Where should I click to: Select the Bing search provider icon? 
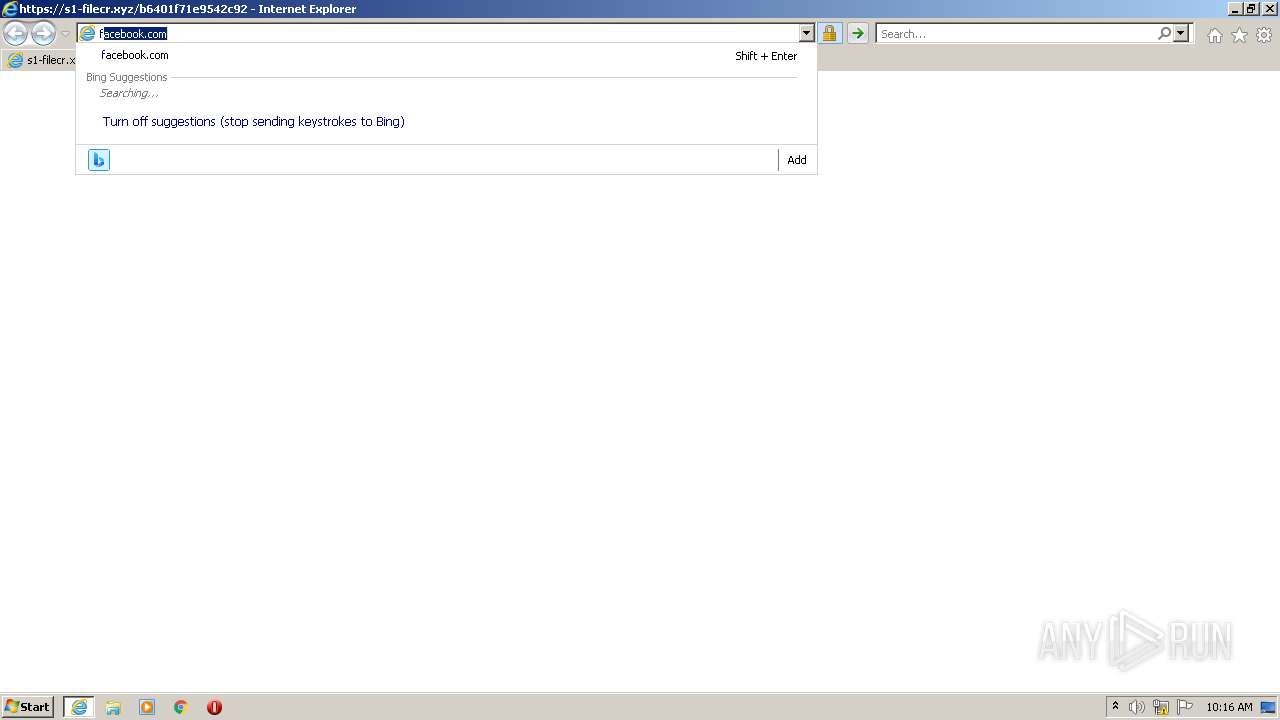(x=98, y=160)
